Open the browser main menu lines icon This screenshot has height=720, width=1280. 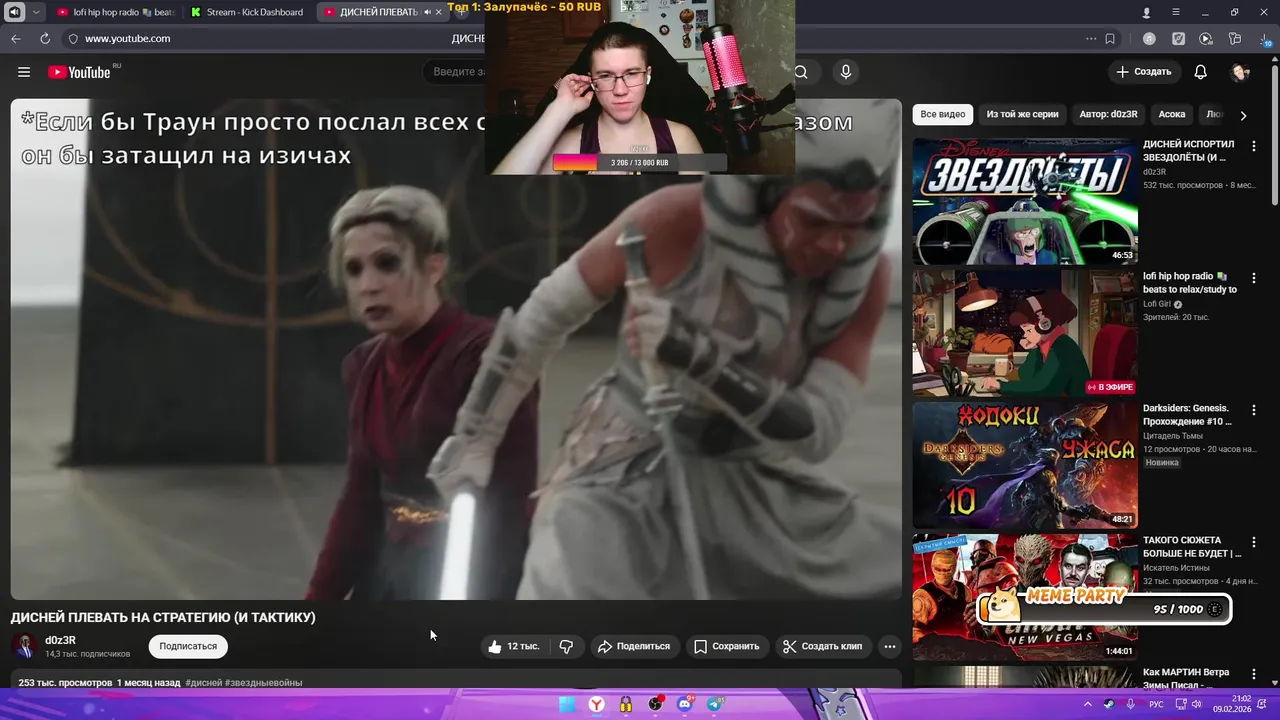(x=1176, y=12)
